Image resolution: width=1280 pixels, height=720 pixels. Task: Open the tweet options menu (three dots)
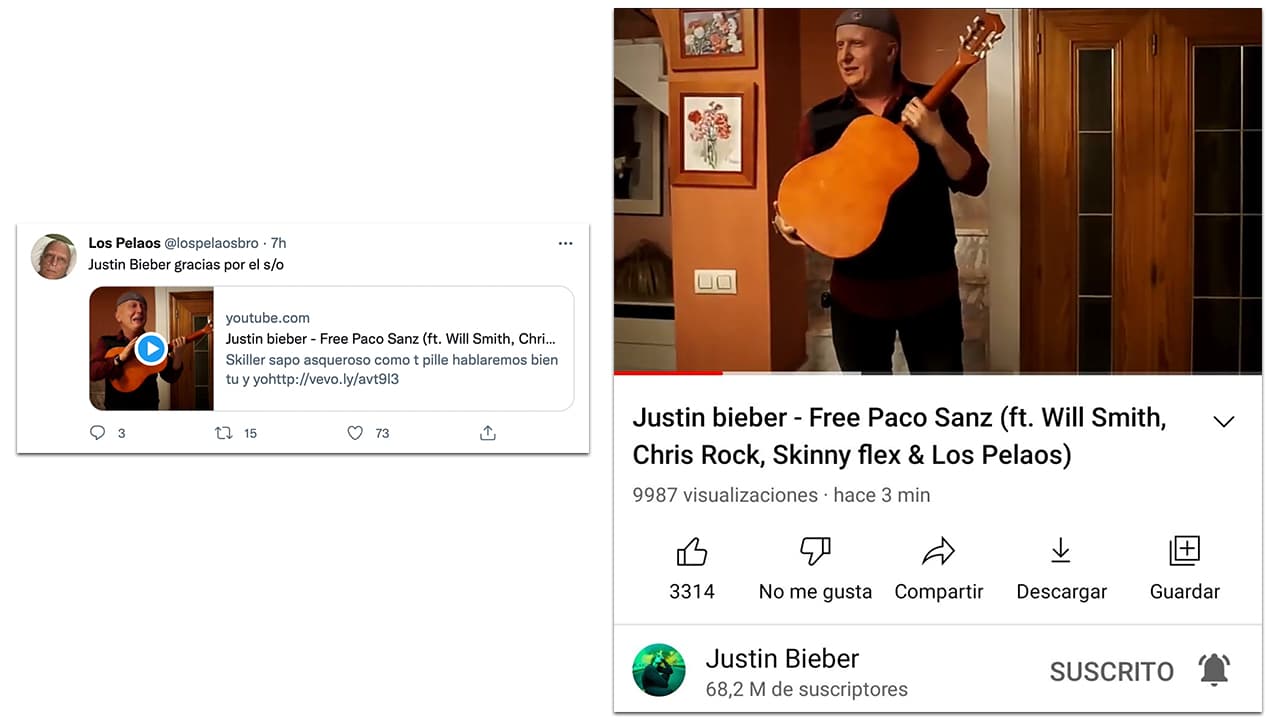(x=565, y=243)
